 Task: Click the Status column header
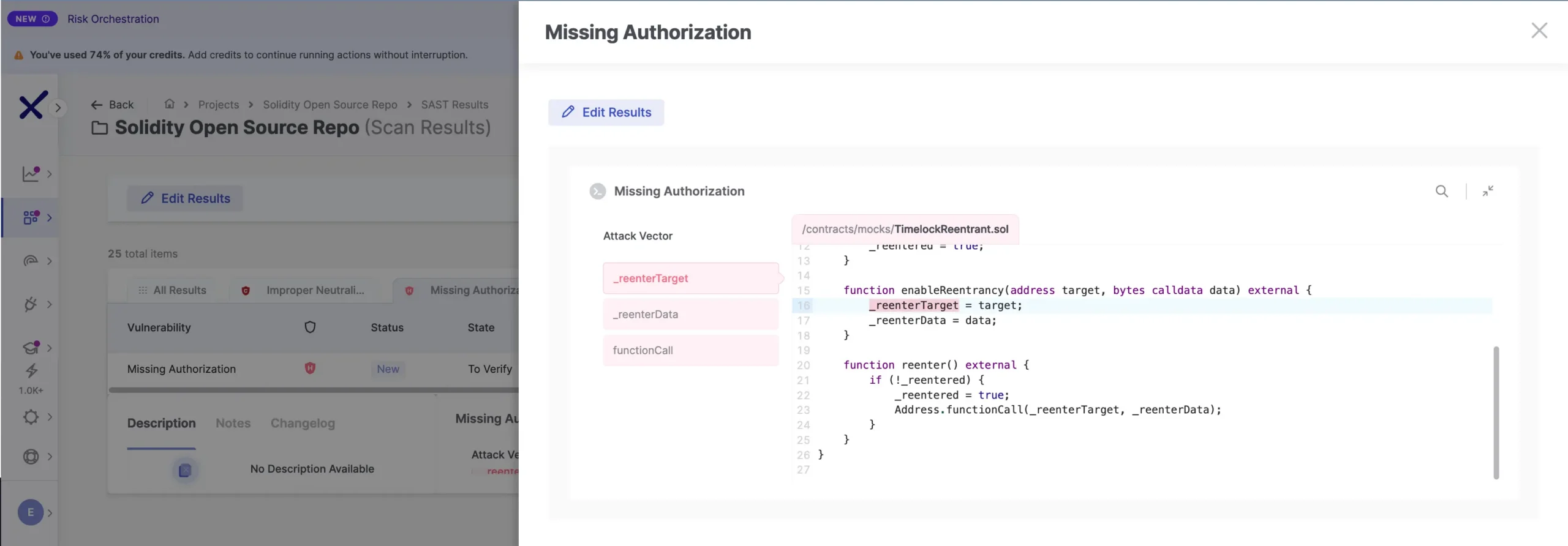pyautogui.click(x=387, y=328)
